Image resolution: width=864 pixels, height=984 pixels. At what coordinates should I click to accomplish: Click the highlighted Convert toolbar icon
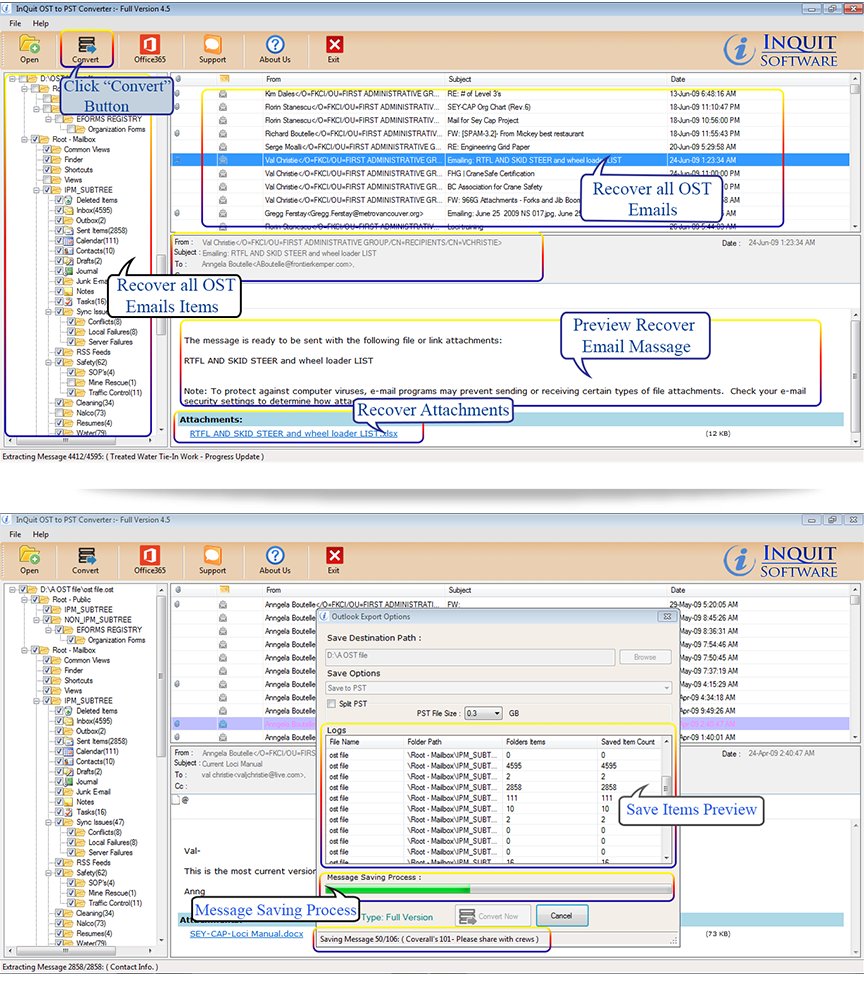pos(85,45)
